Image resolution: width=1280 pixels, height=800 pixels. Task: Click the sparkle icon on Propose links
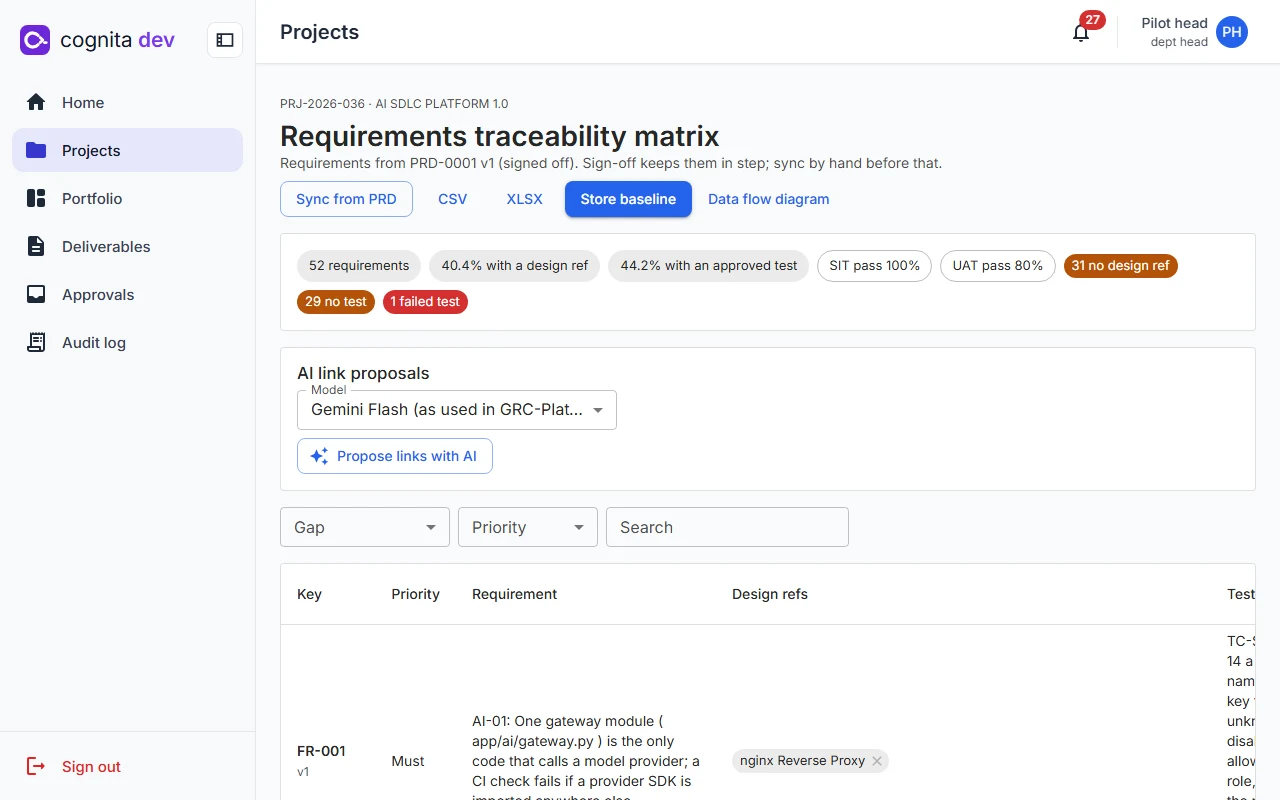(319, 456)
